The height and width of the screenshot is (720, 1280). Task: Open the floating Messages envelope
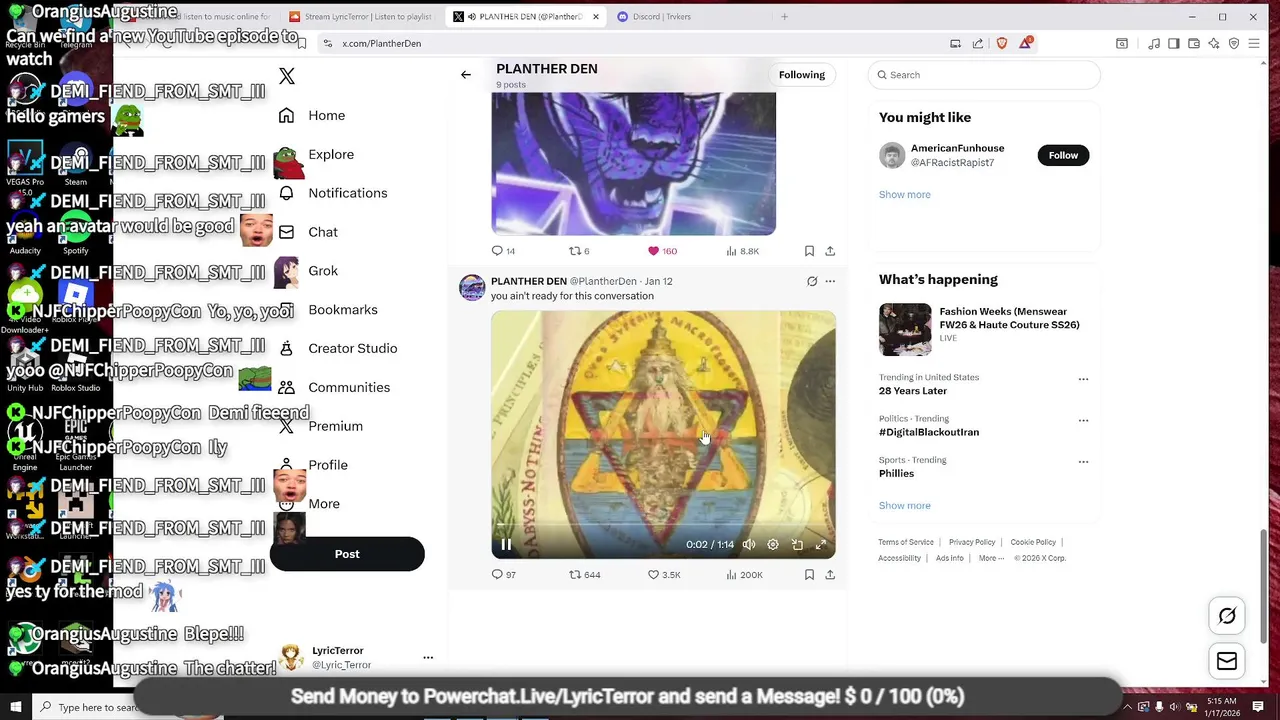(x=1227, y=661)
